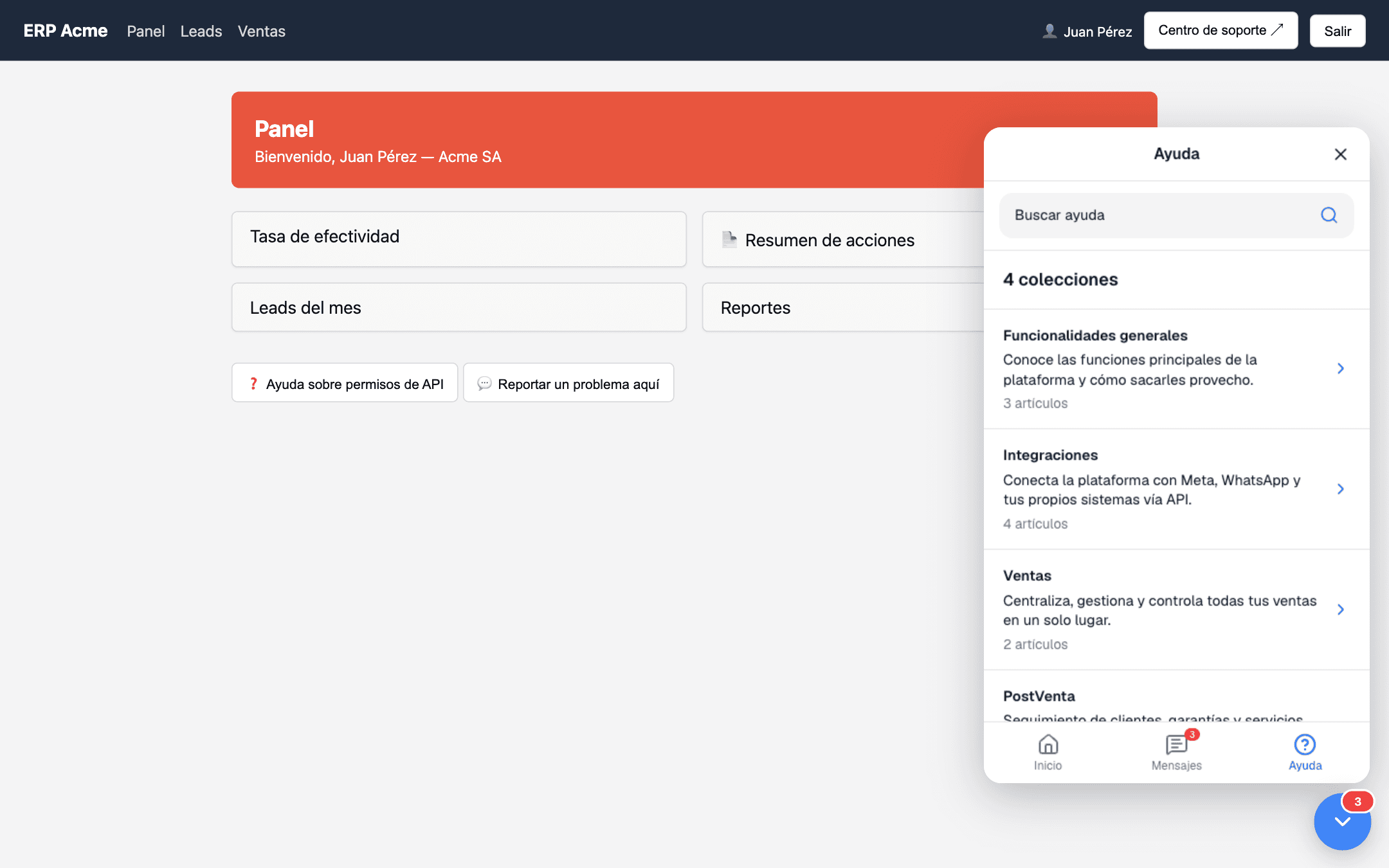Viewport: 1389px width, 868px height.
Task: Click the Funcionalidades generales title text
Action: tap(1095, 336)
